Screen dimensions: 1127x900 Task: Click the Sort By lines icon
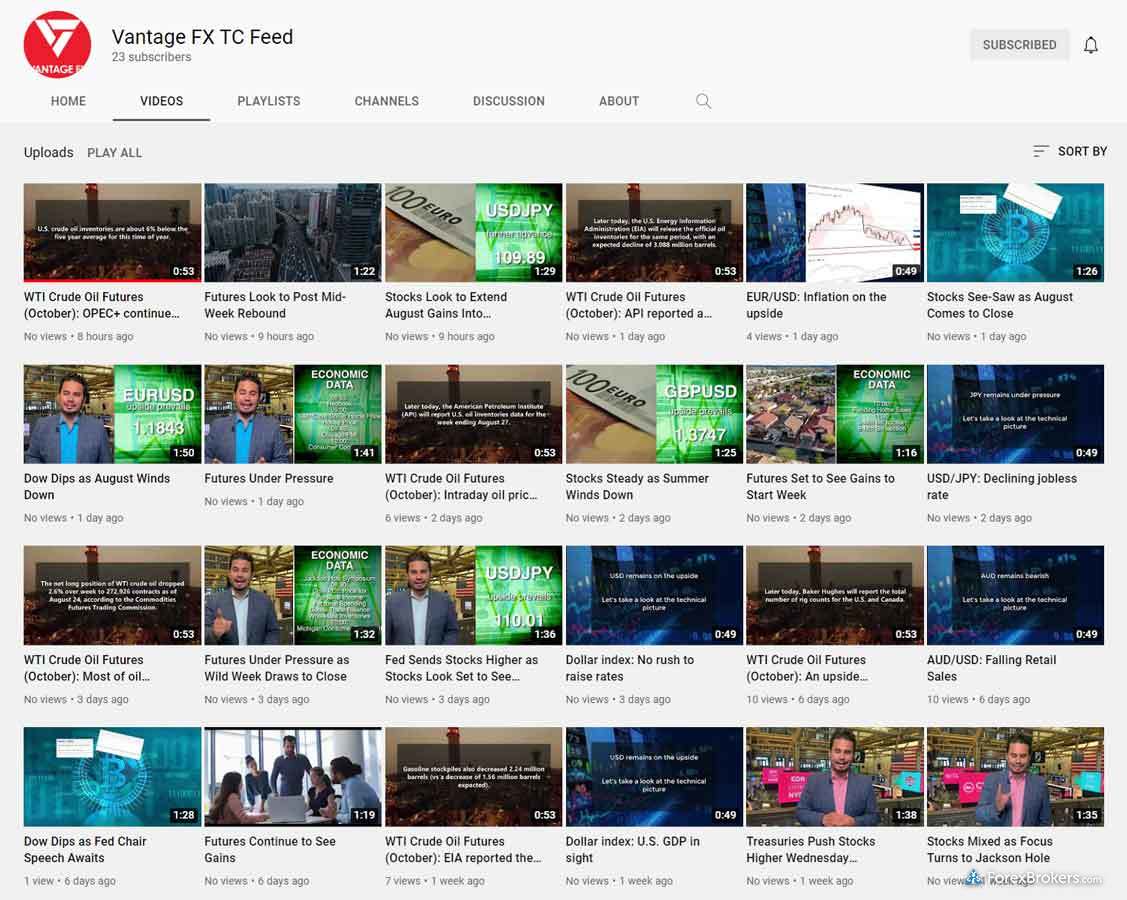[x=1041, y=151]
